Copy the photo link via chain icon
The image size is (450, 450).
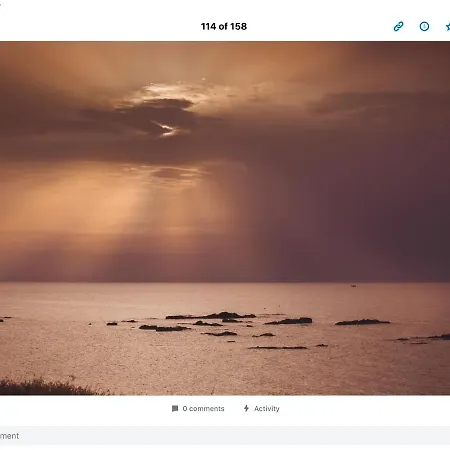point(398,26)
